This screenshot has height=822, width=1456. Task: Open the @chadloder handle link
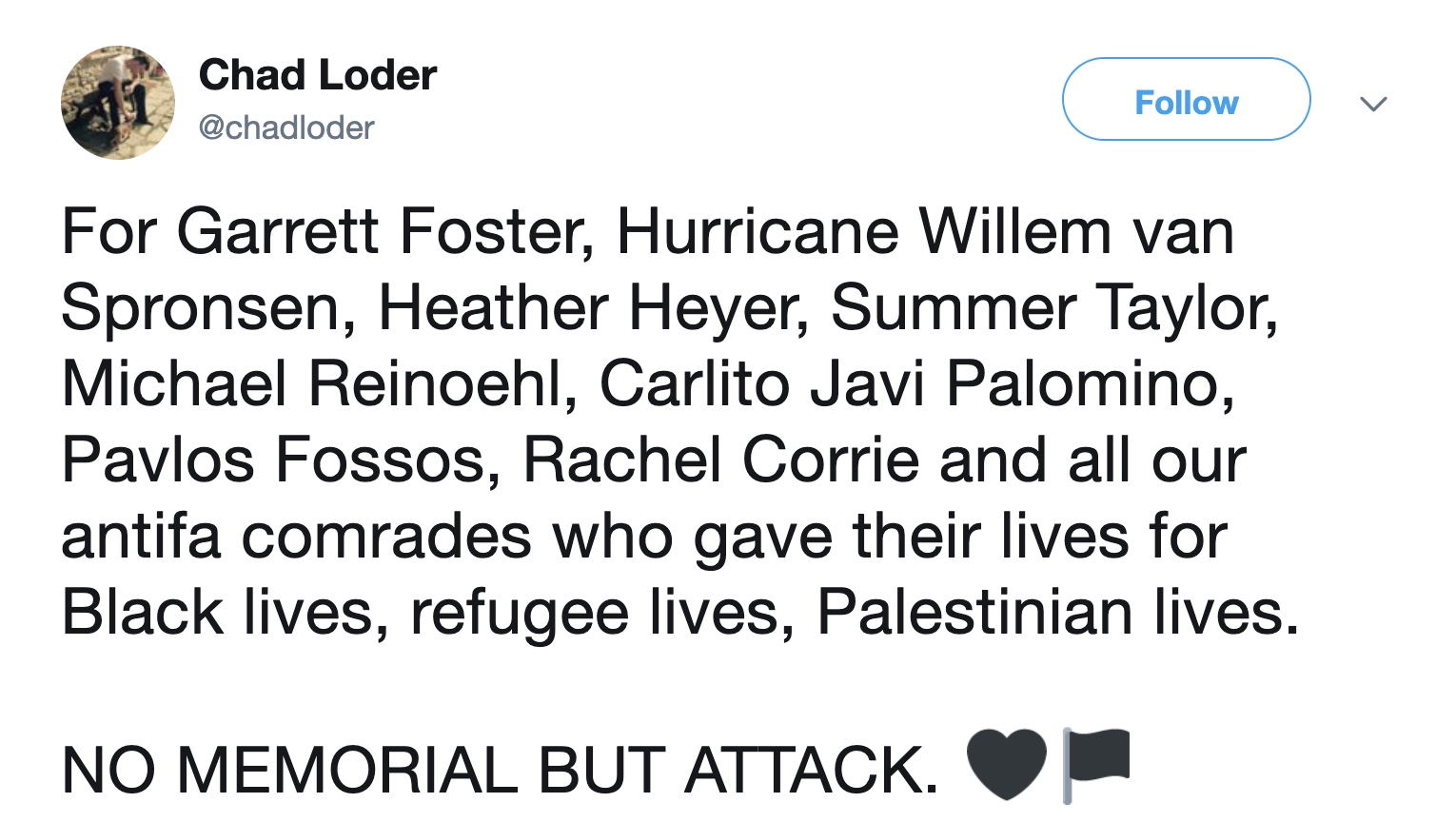pyautogui.click(x=286, y=127)
